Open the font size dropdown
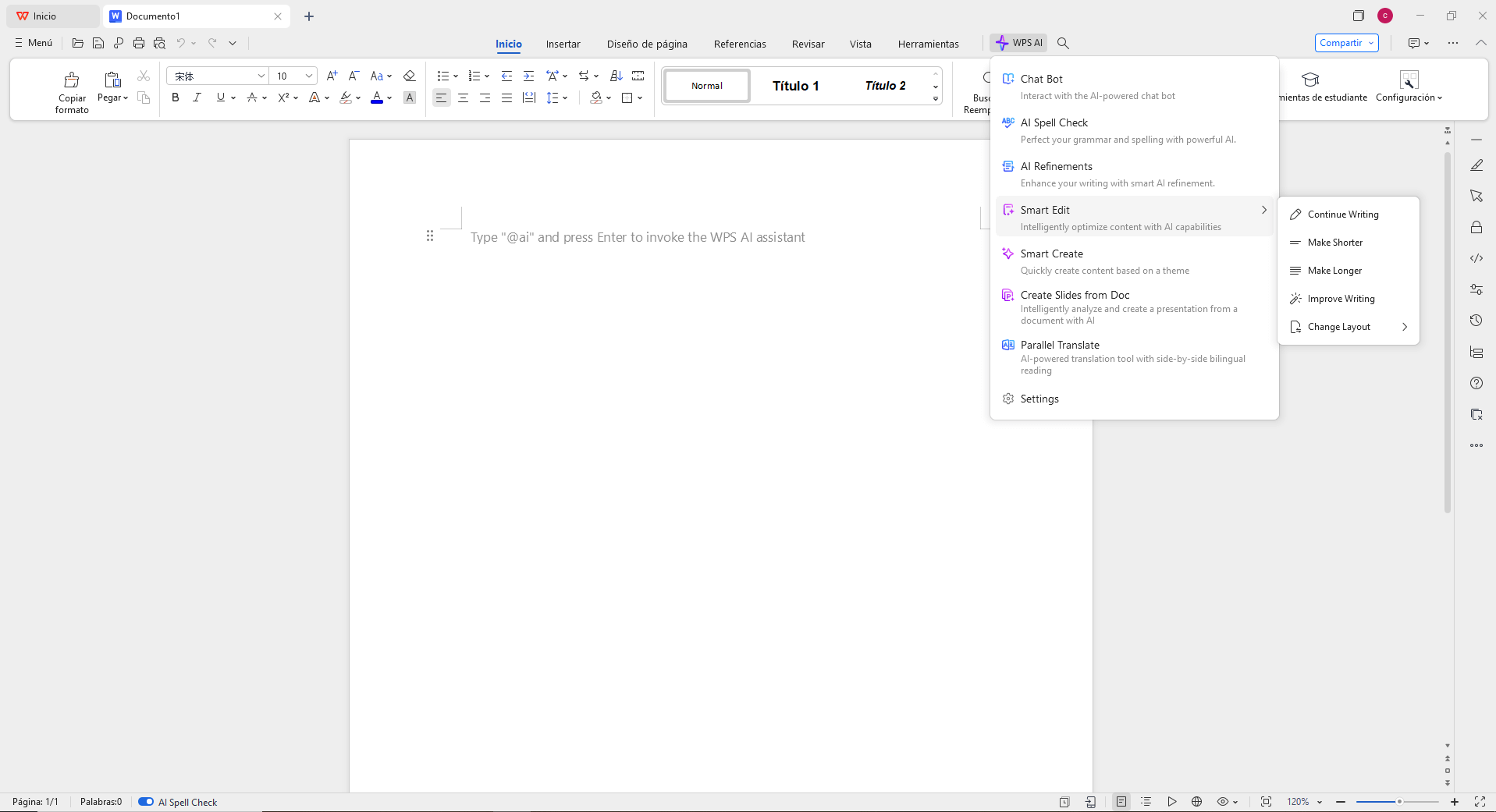 tap(310, 76)
